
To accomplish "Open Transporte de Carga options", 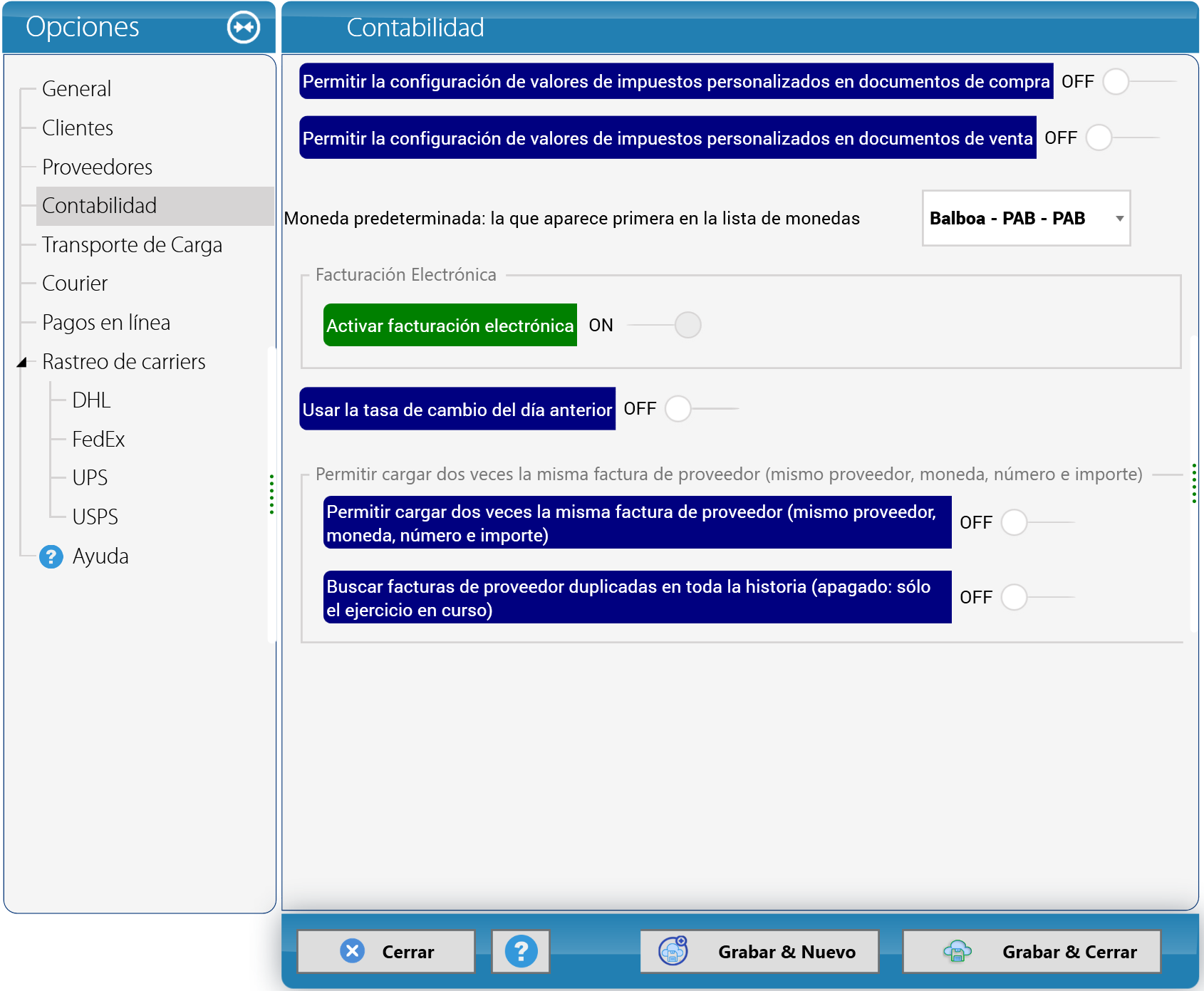I will point(132,245).
